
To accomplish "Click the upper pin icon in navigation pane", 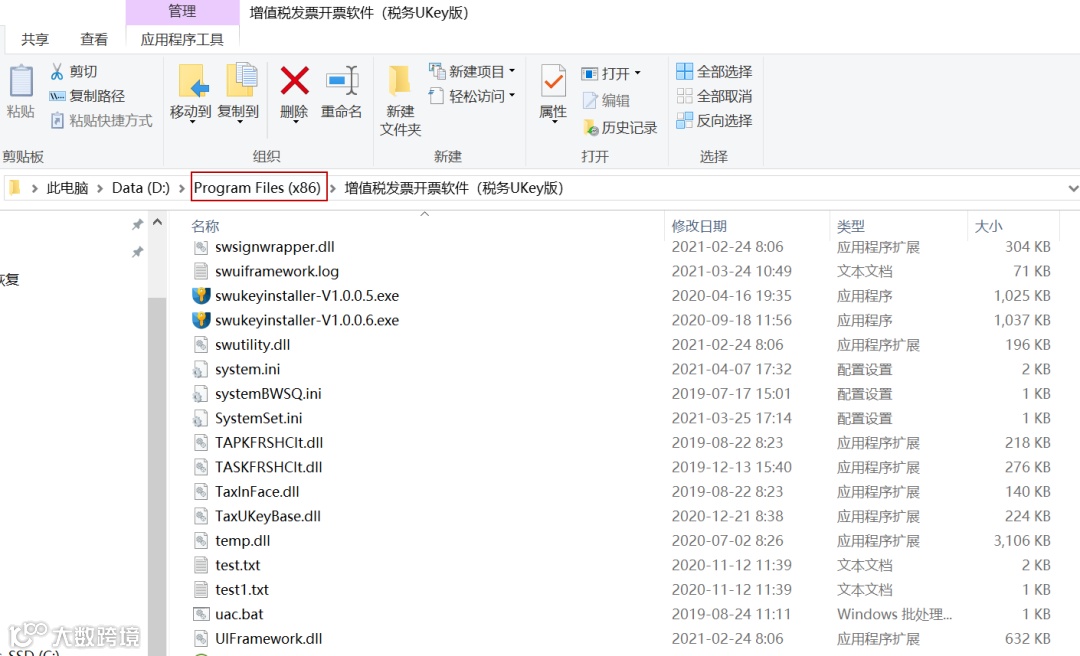I will coord(138,224).
